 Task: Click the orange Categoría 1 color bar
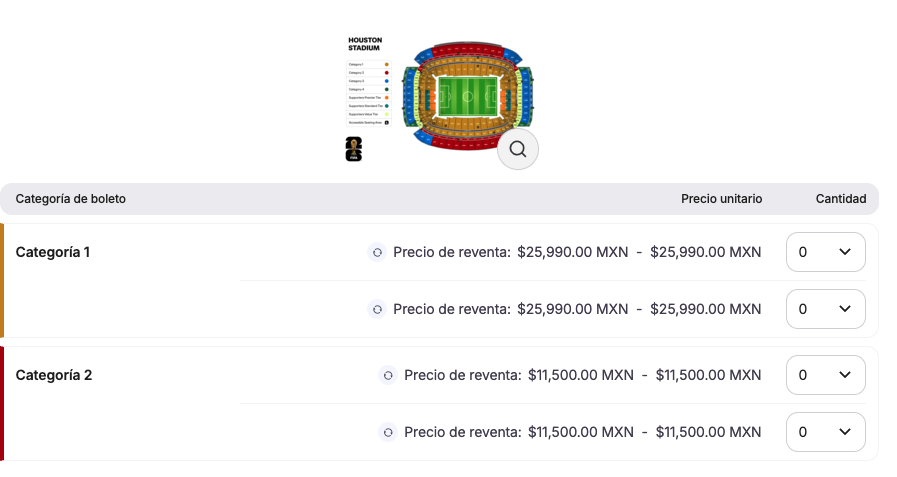[2, 281]
